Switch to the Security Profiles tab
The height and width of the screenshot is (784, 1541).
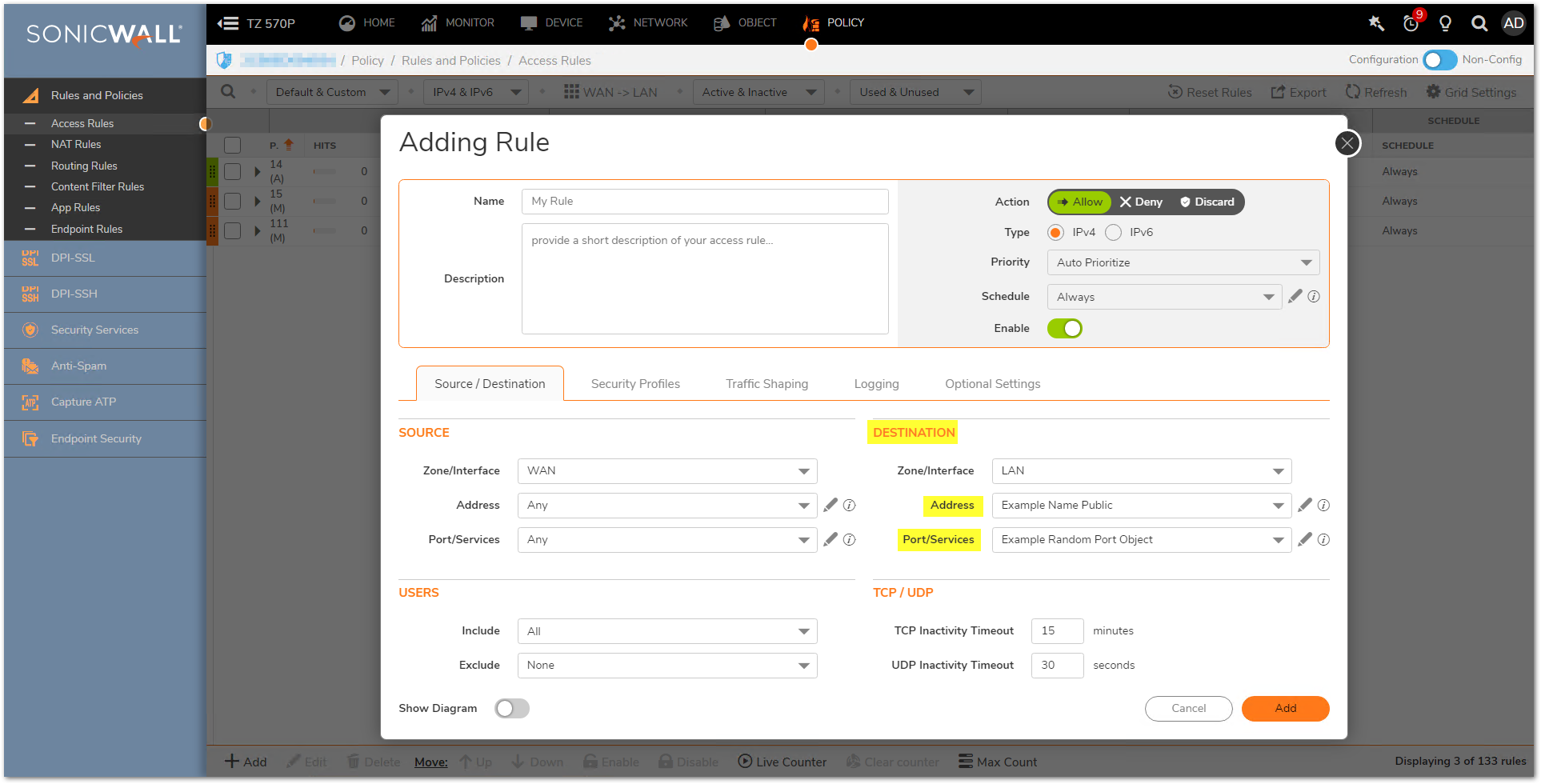coord(635,384)
